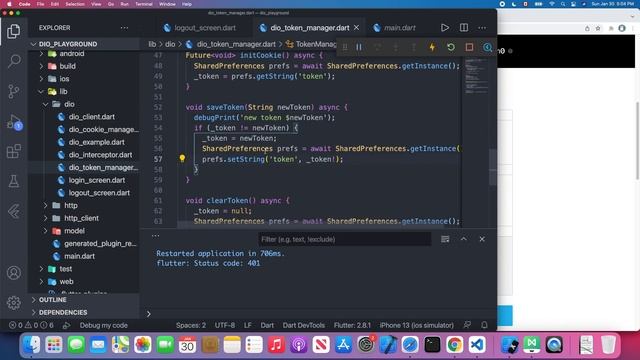Restart the debug session
This screenshot has height=360, width=640.
451,47
